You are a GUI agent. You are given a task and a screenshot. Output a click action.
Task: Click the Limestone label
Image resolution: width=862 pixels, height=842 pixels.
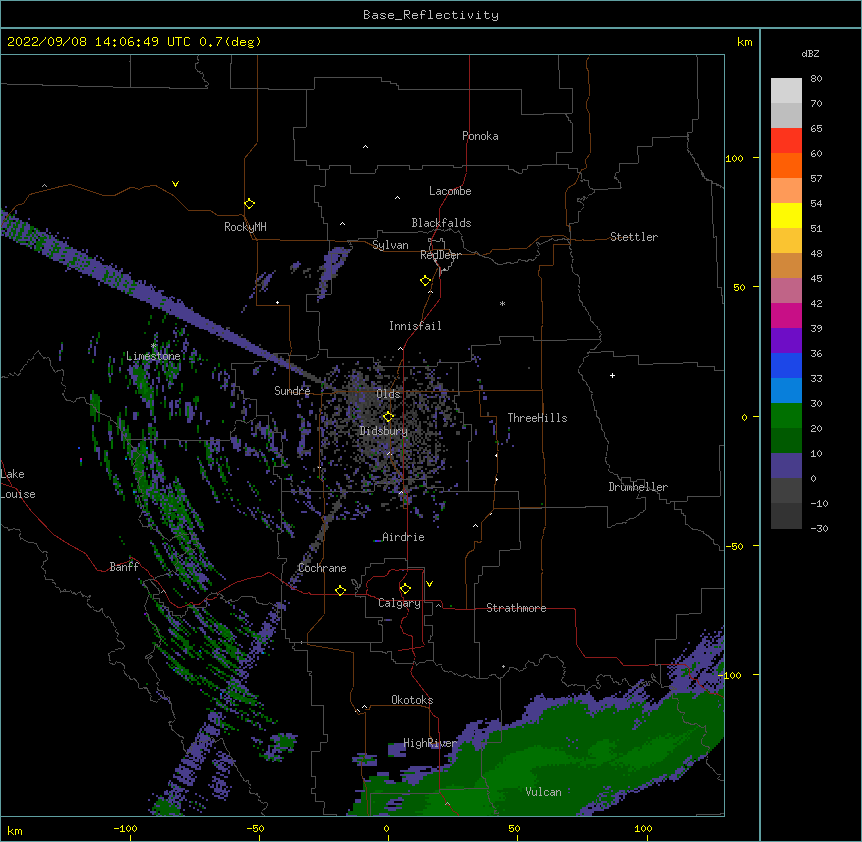153,356
